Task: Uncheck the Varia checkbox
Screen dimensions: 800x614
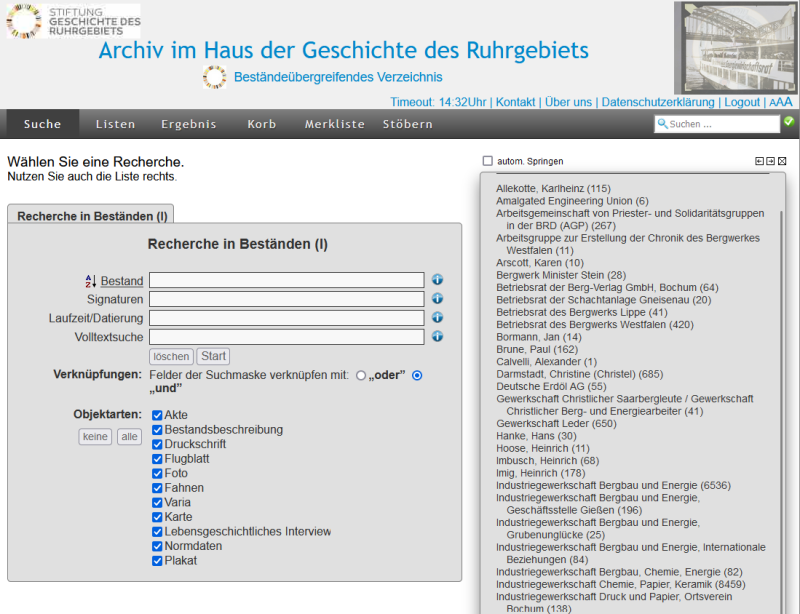Action: (157, 503)
